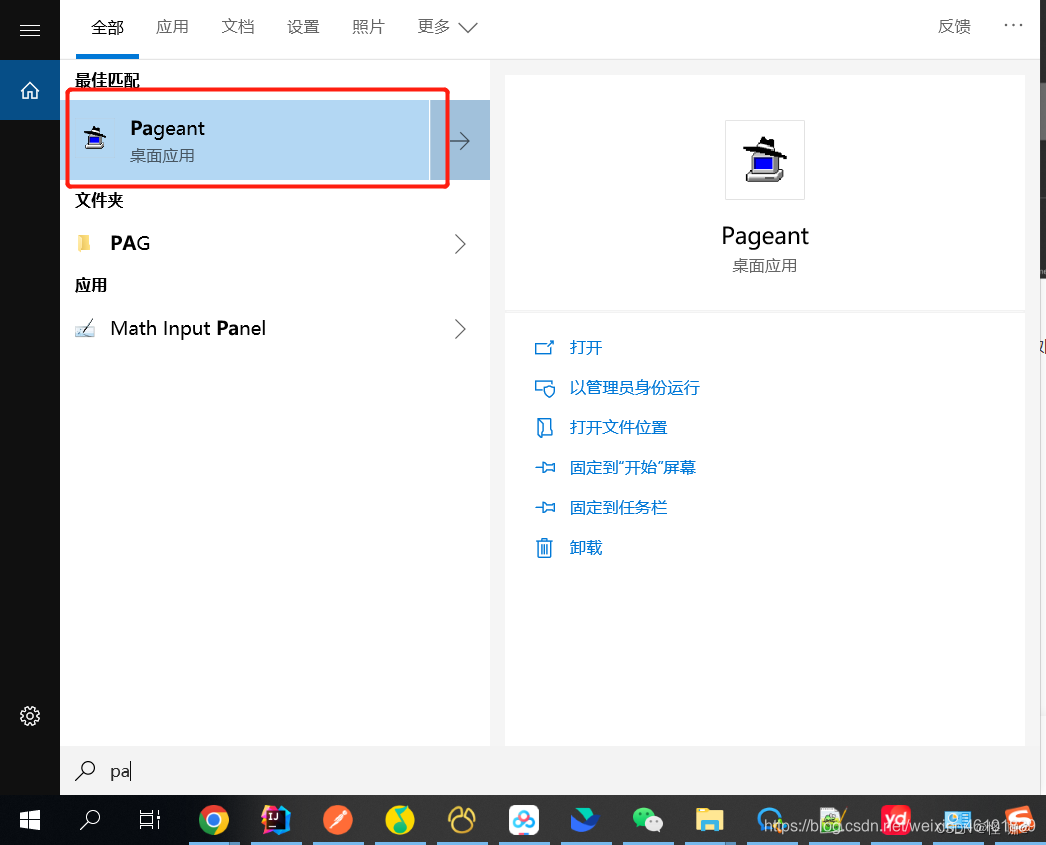Open File Explorer from taskbar
The image size is (1046, 845).
[709, 820]
